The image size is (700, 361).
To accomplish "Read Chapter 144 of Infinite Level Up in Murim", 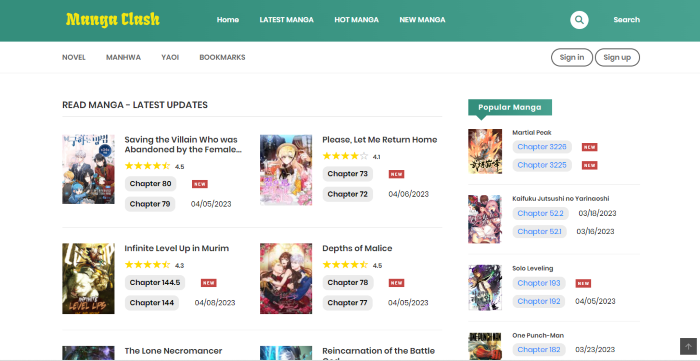I will [x=152, y=303].
